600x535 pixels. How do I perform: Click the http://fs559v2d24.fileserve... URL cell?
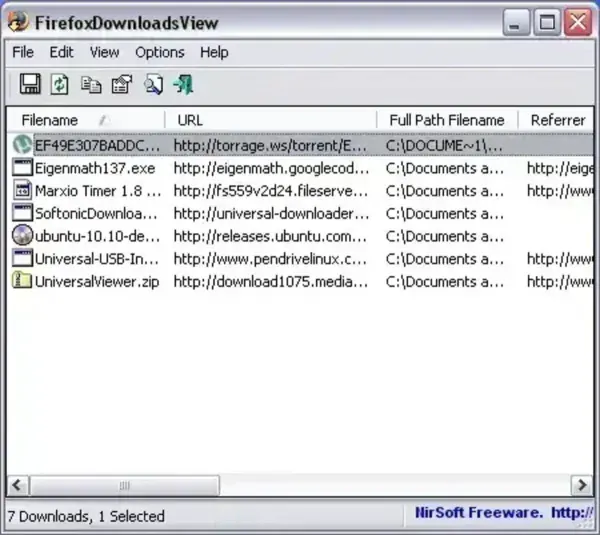click(x=271, y=191)
